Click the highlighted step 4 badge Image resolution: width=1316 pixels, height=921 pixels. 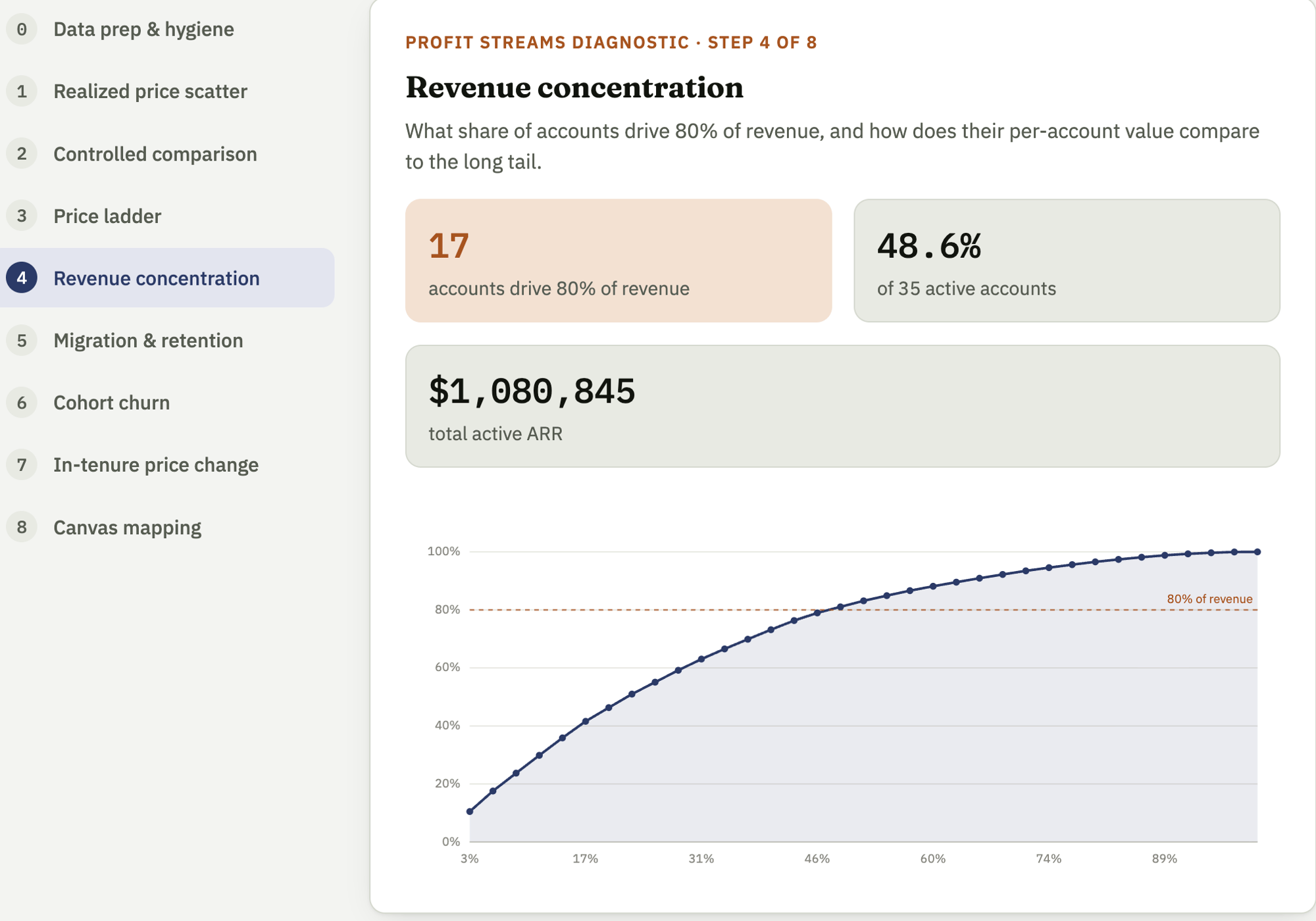coord(22,278)
